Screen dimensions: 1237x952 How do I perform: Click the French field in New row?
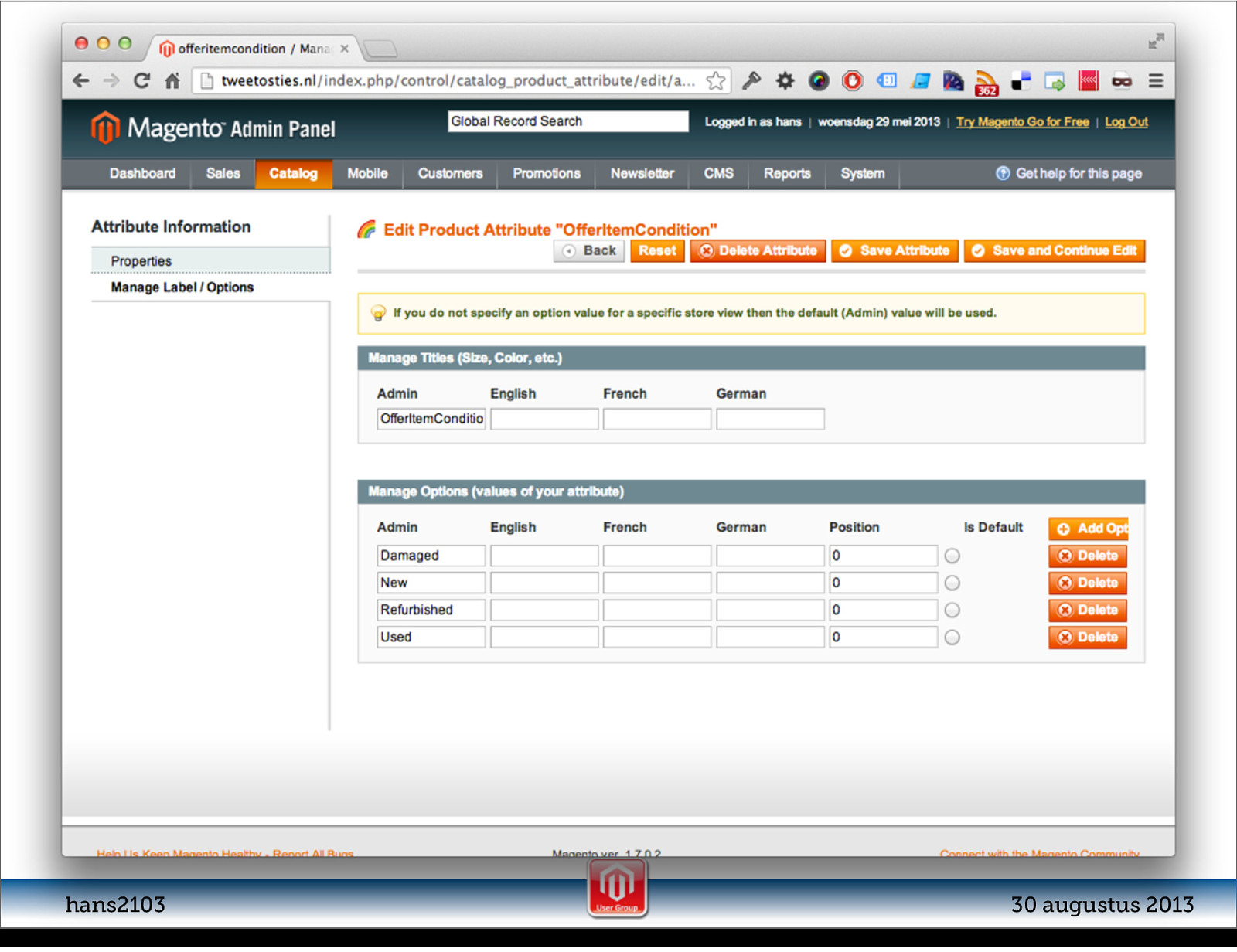click(x=657, y=583)
